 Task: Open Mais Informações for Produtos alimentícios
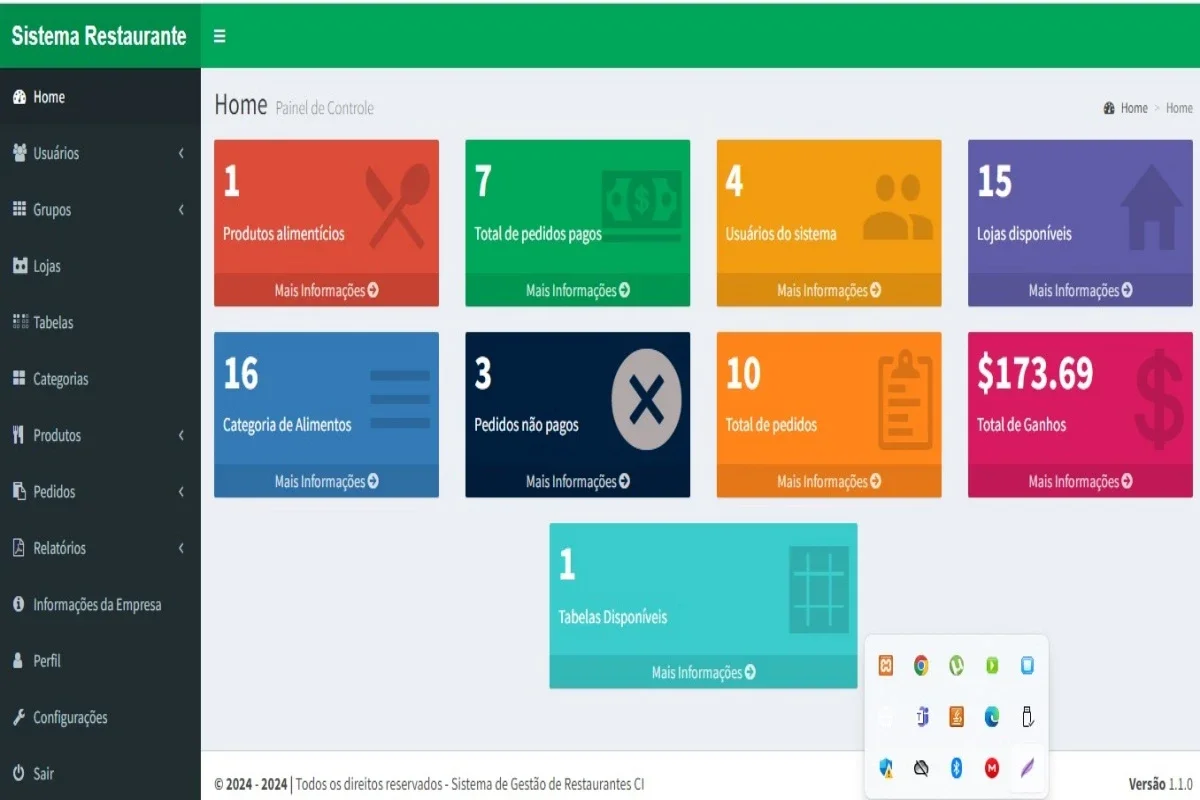coord(326,290)
